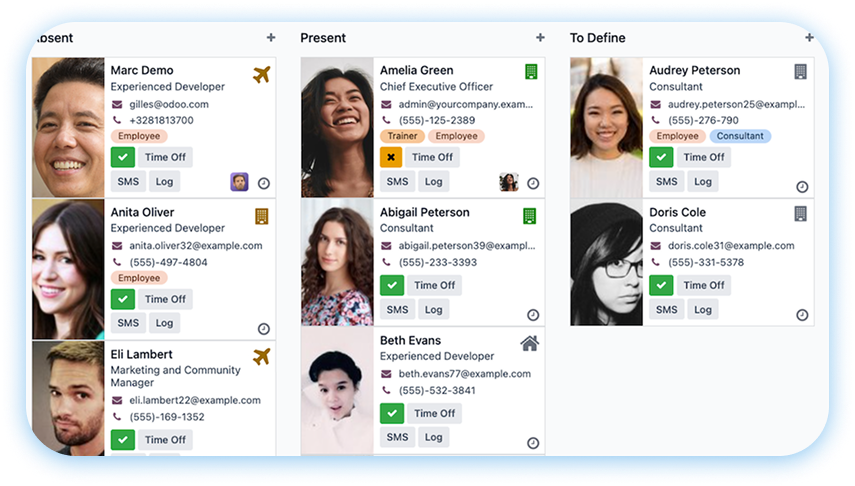Select the Consultant tag on Audrey Peterson
Viewport: 855px width, 486px height.
pos(740,136)
